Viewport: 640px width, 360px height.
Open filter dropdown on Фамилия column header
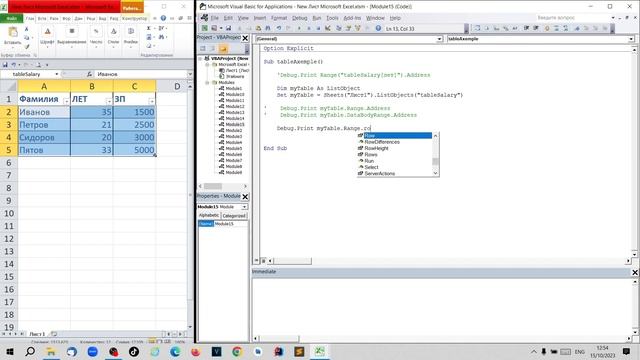click(x=66, y=101)
